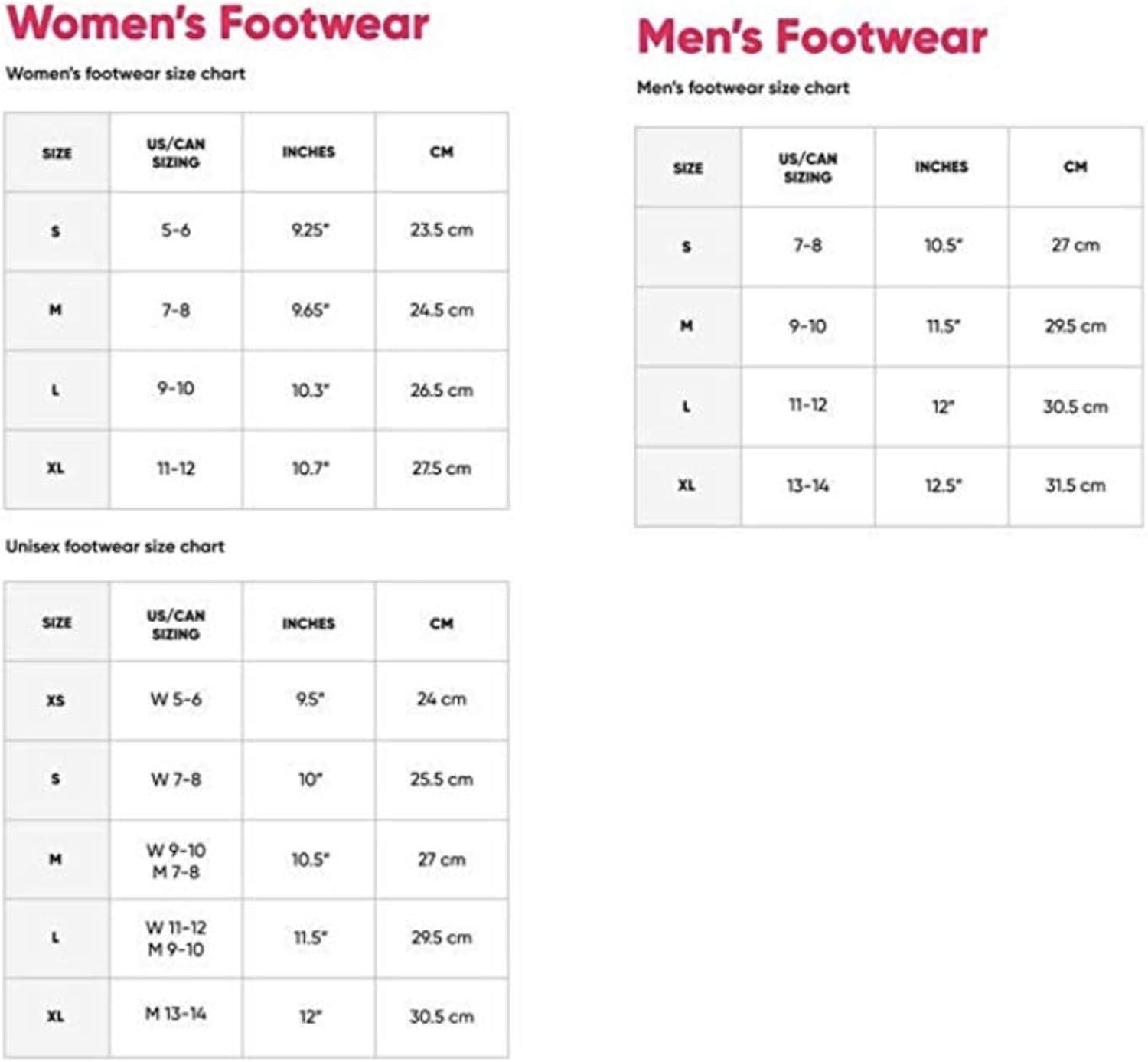Select women's size S row label
Screen dimensions: 1148x1062
click(x=56, y=231)
